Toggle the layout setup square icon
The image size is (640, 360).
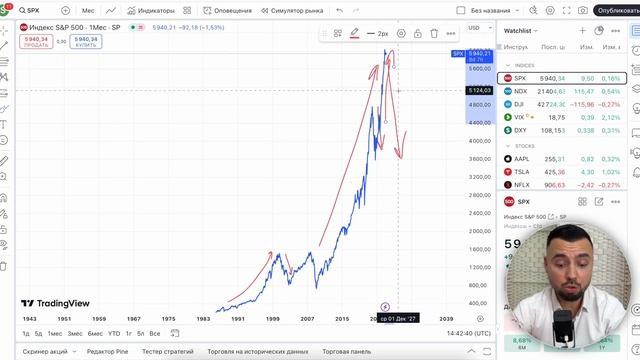pyautogui.click(x=460, y=11)
